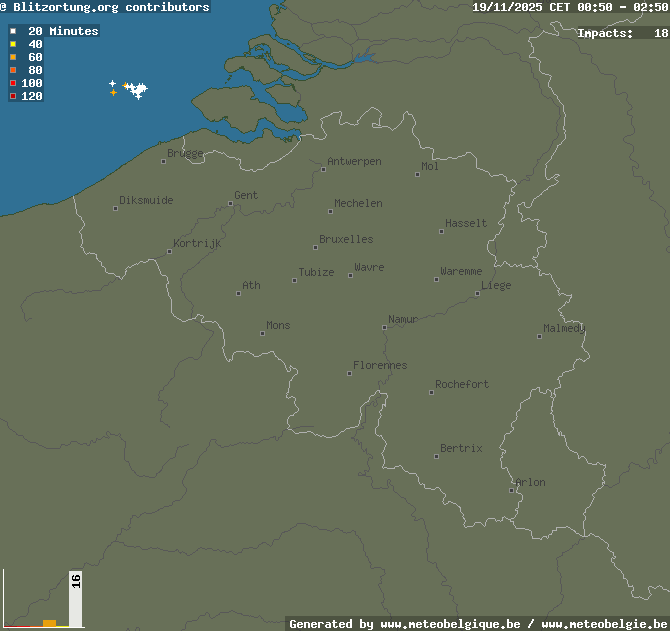Click the orange 60-minute legend swatch
670x631 pixels.
[x=13, y=57]
